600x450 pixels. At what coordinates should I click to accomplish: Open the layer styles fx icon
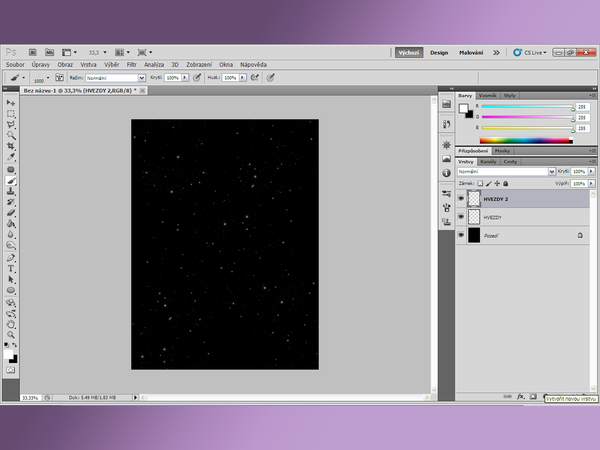pos(520,396)
